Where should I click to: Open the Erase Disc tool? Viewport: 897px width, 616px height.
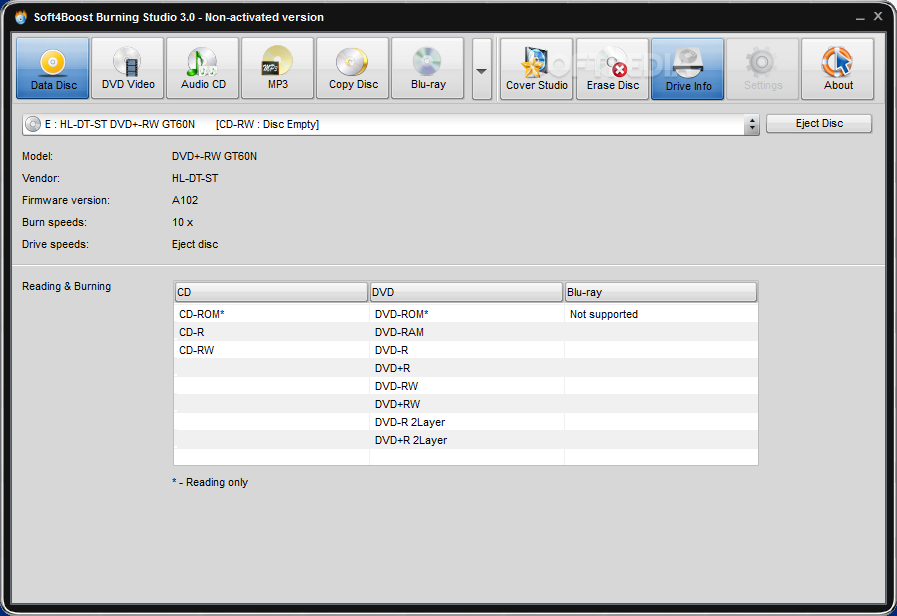click(612, 69)
